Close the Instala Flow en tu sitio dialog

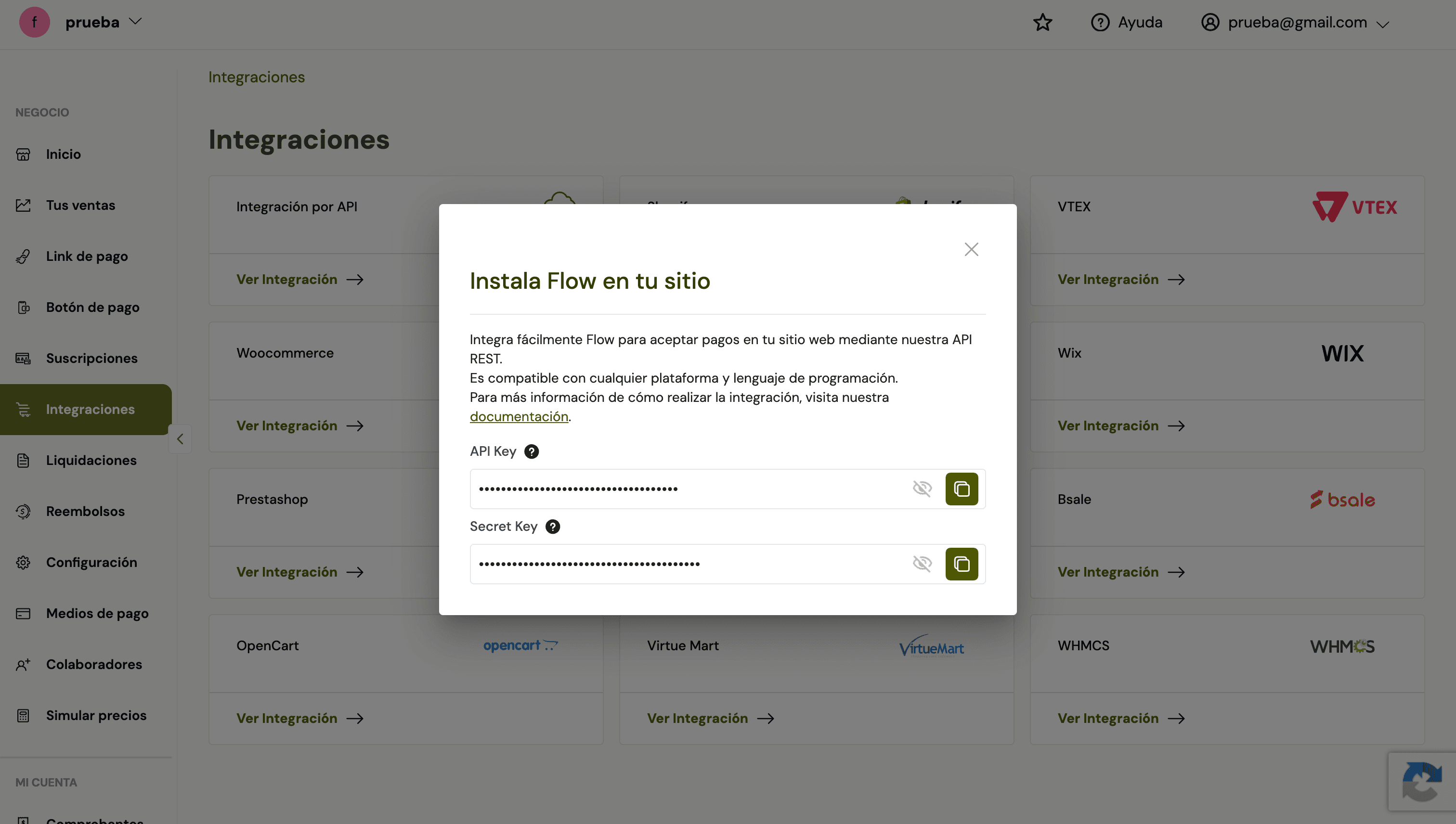(x=972, y=249)
